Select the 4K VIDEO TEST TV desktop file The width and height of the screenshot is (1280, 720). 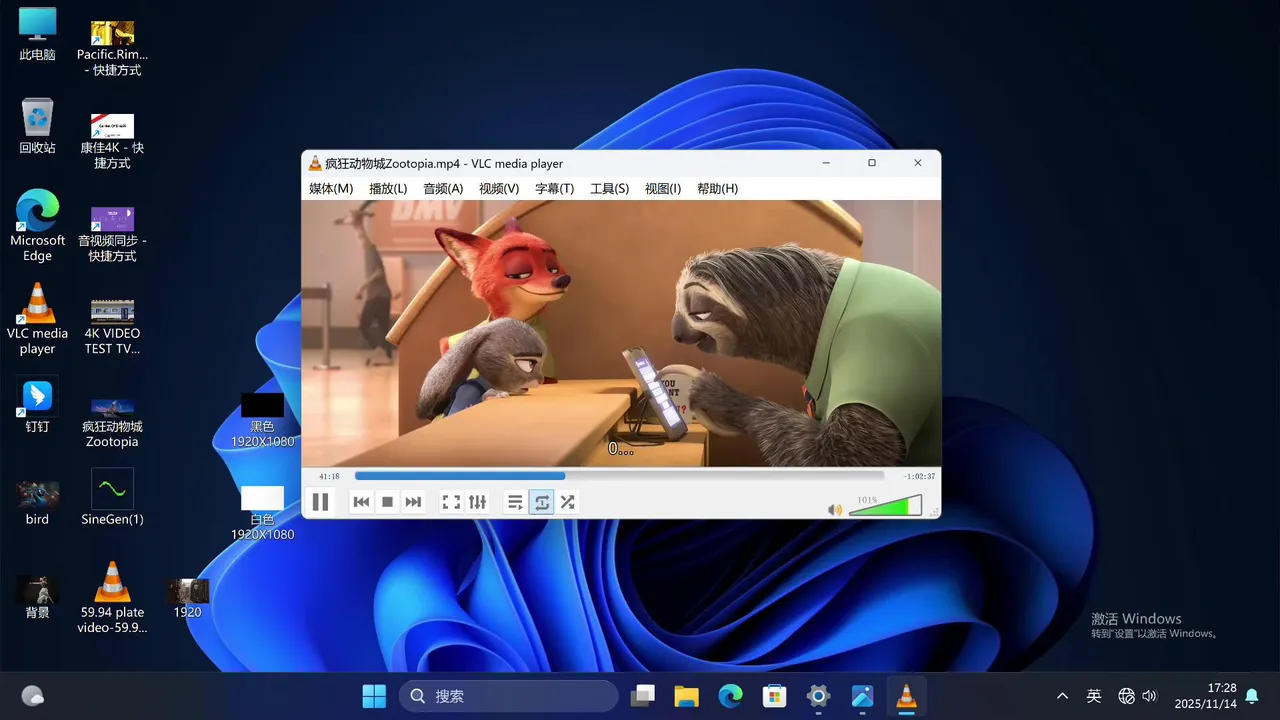(112, 326)
